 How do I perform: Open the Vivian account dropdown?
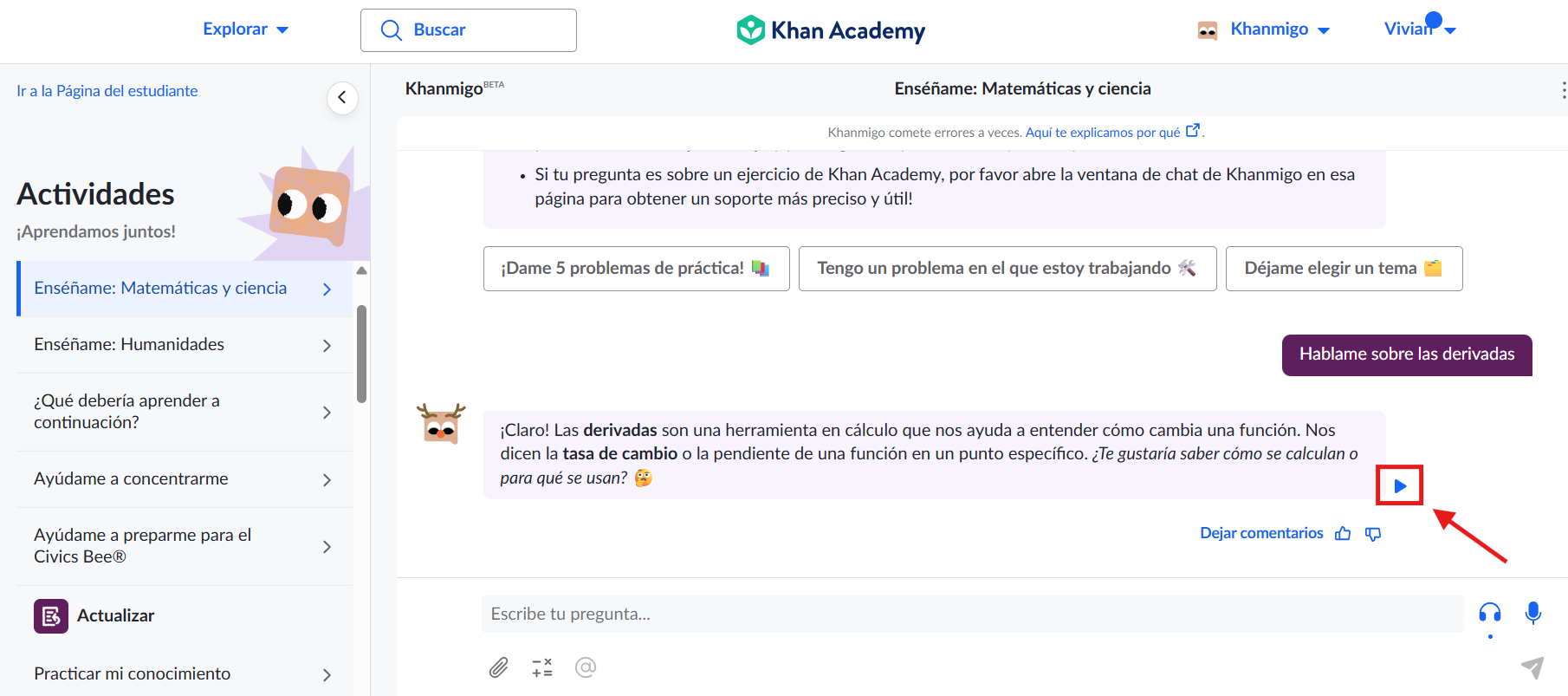pyautogui.click(x=1420, y=29)
